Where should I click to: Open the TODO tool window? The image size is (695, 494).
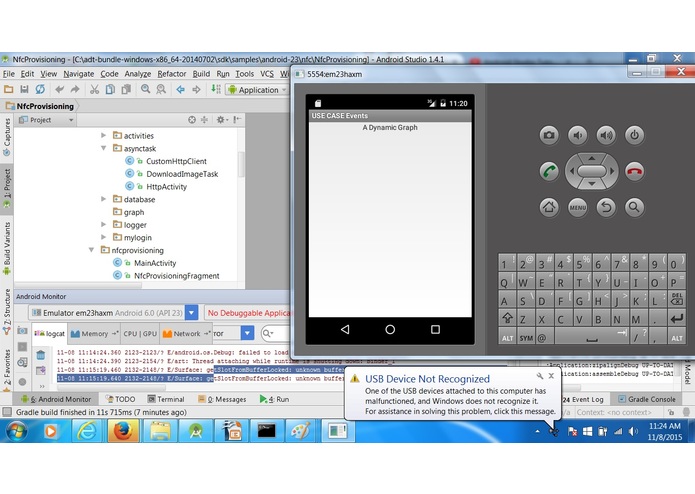point(120,399)
